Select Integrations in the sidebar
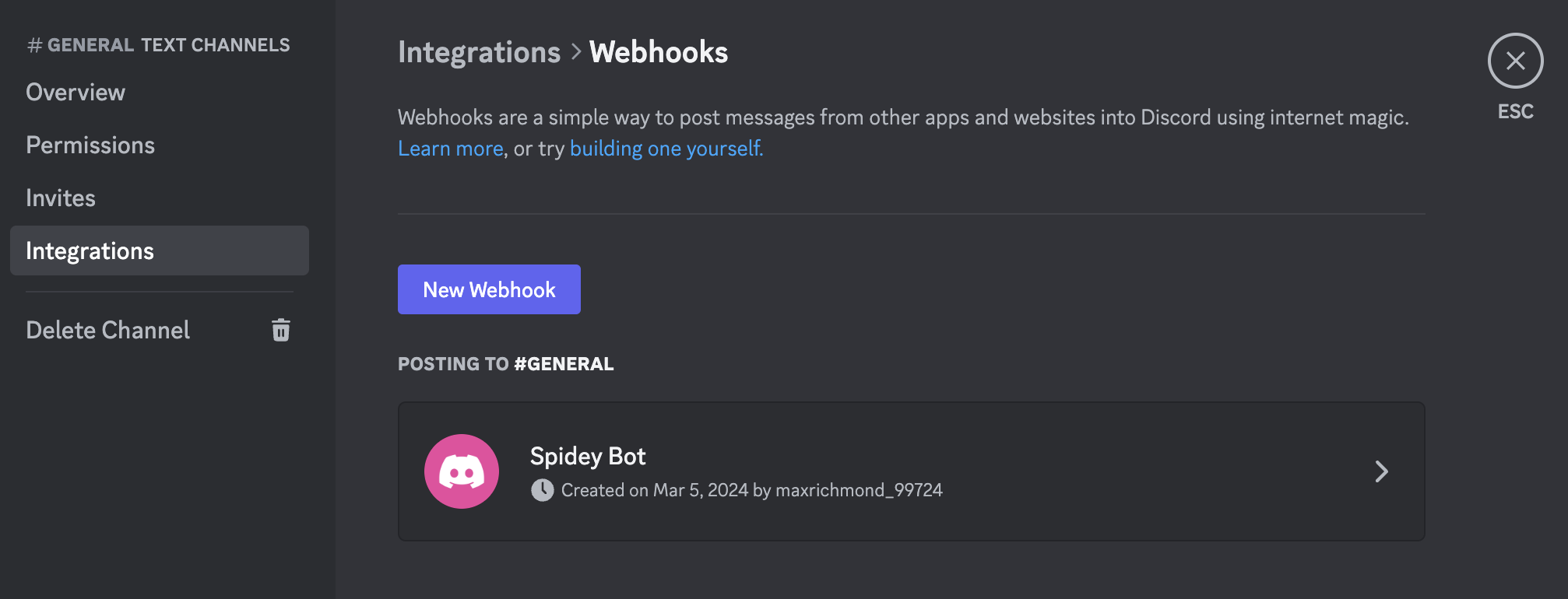 tap(160, 250)
